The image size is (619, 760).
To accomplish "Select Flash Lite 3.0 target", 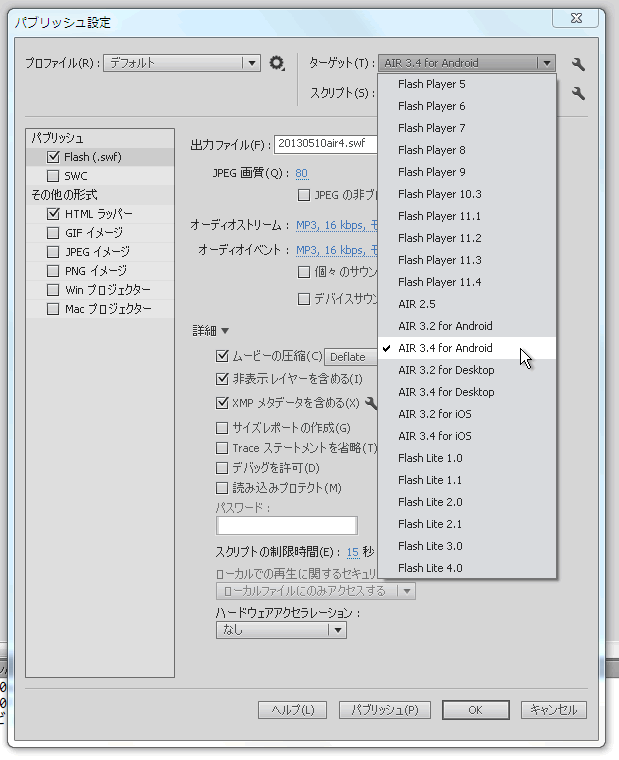I will (467, 546).
